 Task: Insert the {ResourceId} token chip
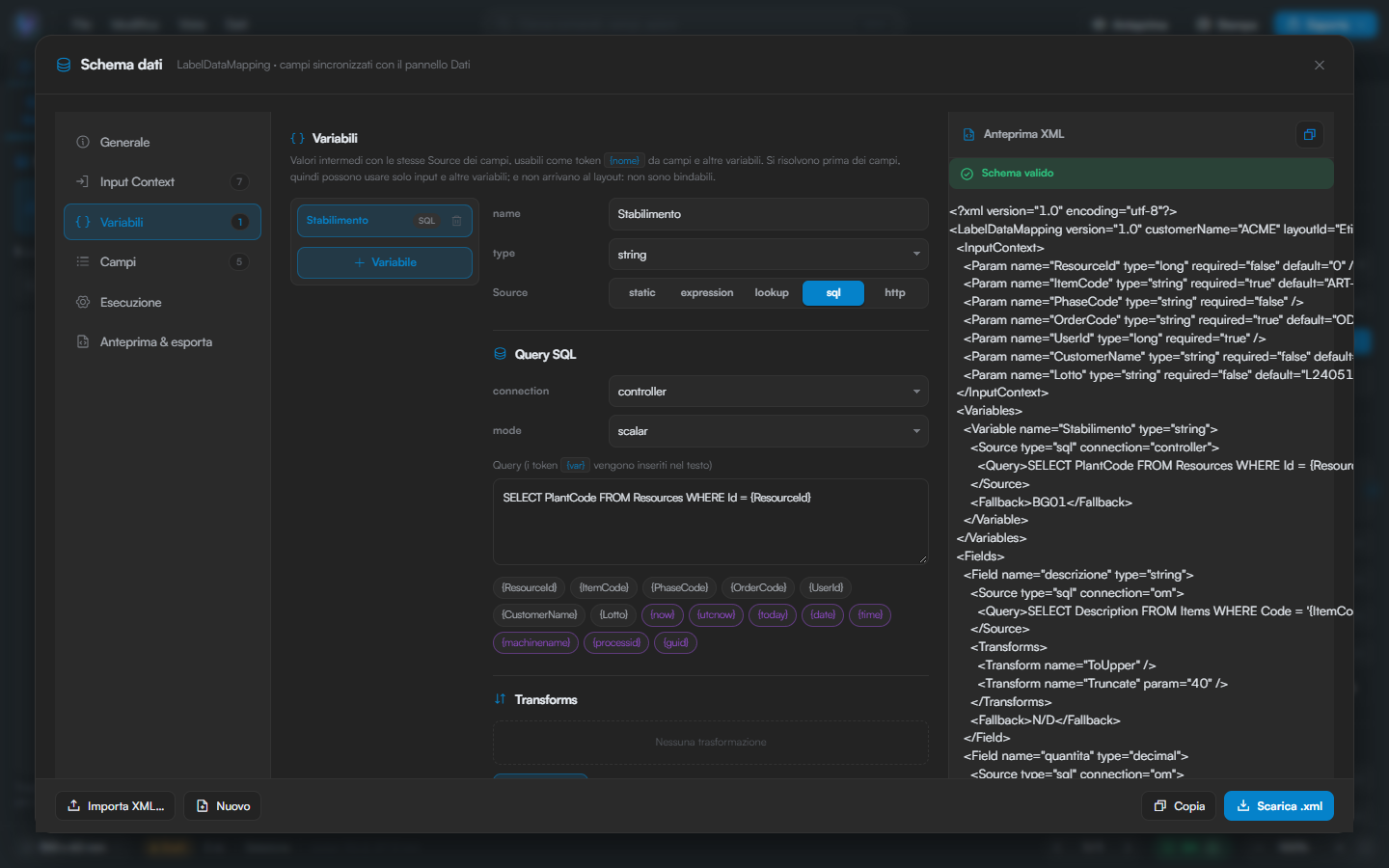point(529,587)
